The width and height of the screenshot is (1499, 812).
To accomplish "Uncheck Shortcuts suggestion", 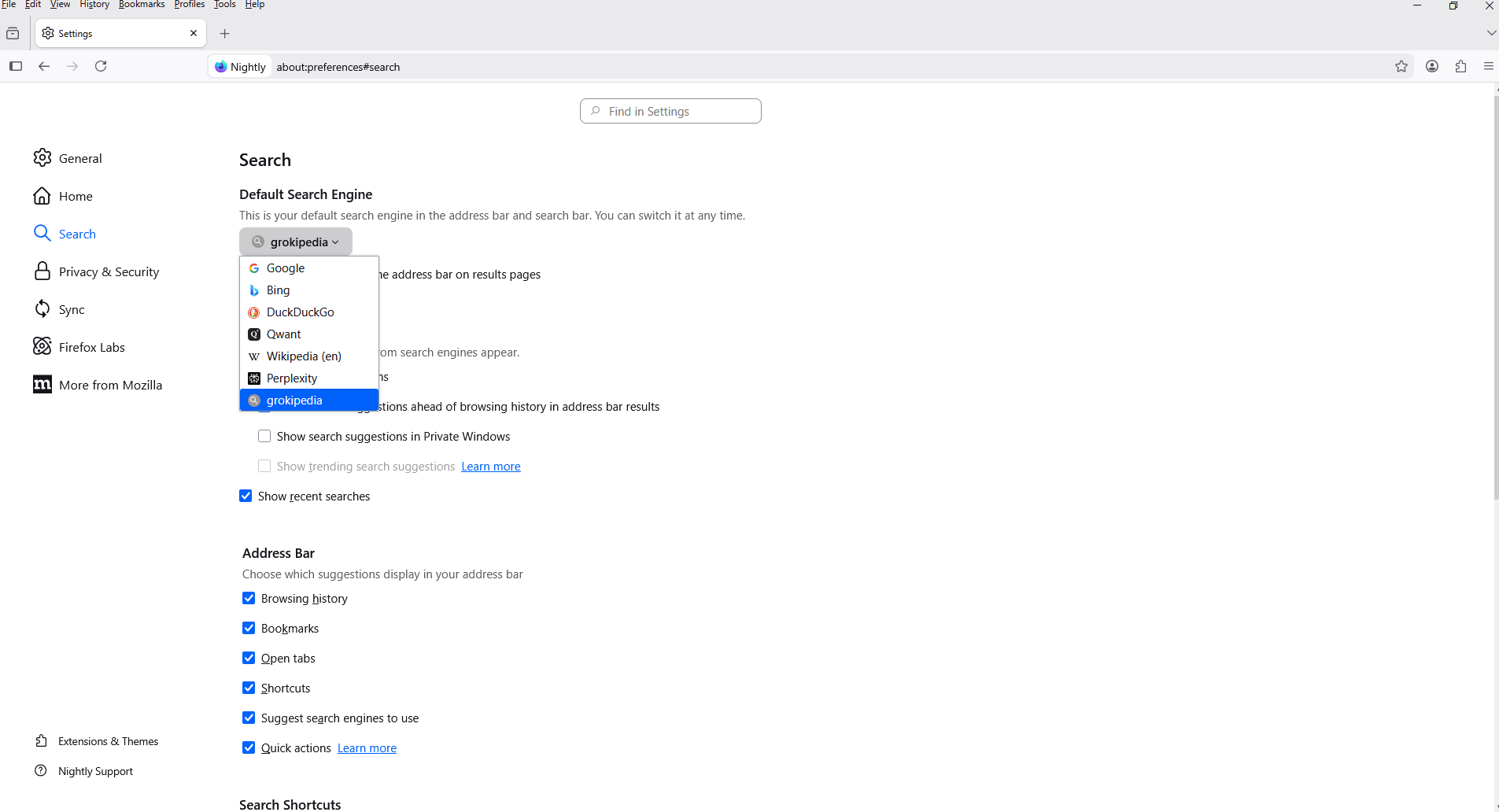I will pos(249,688).
